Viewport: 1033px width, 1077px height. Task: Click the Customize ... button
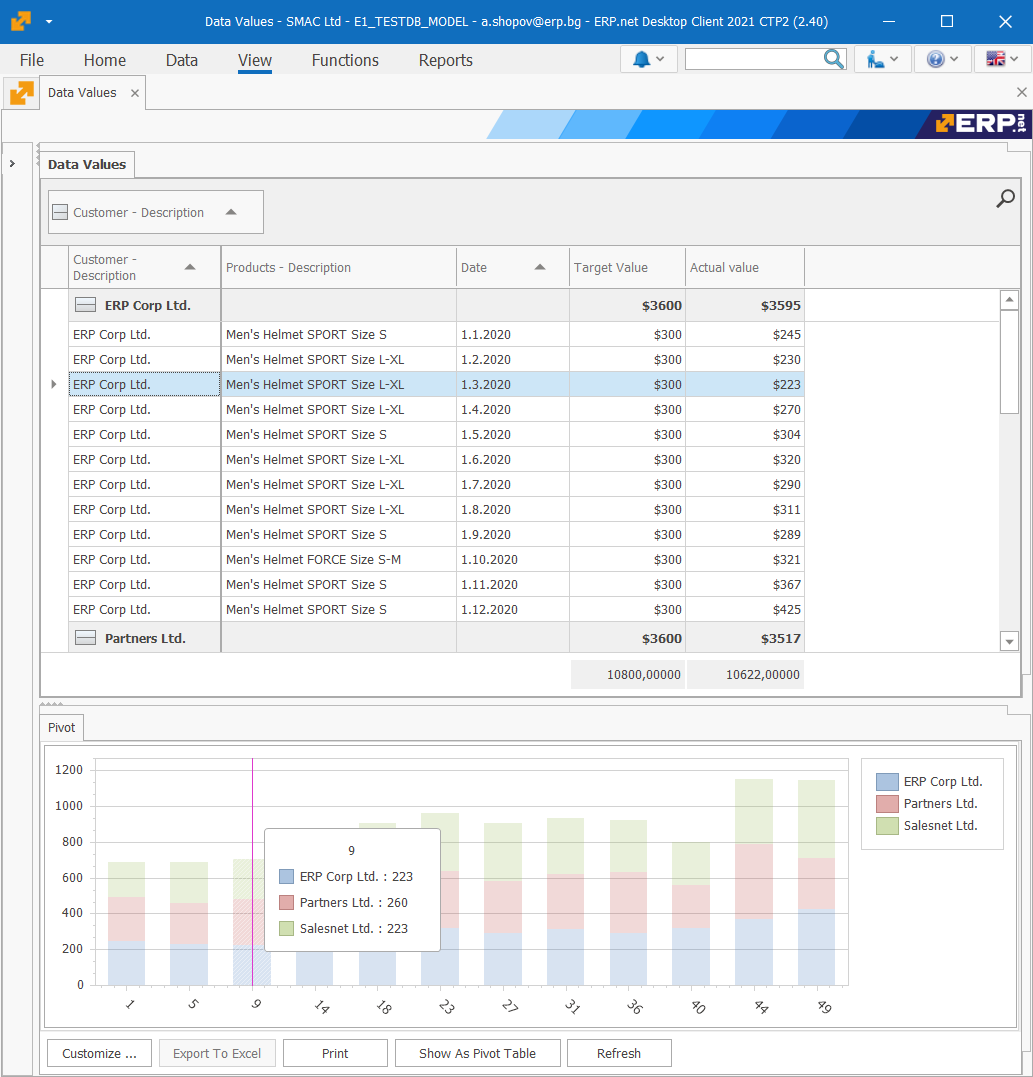pos(100,1053)
